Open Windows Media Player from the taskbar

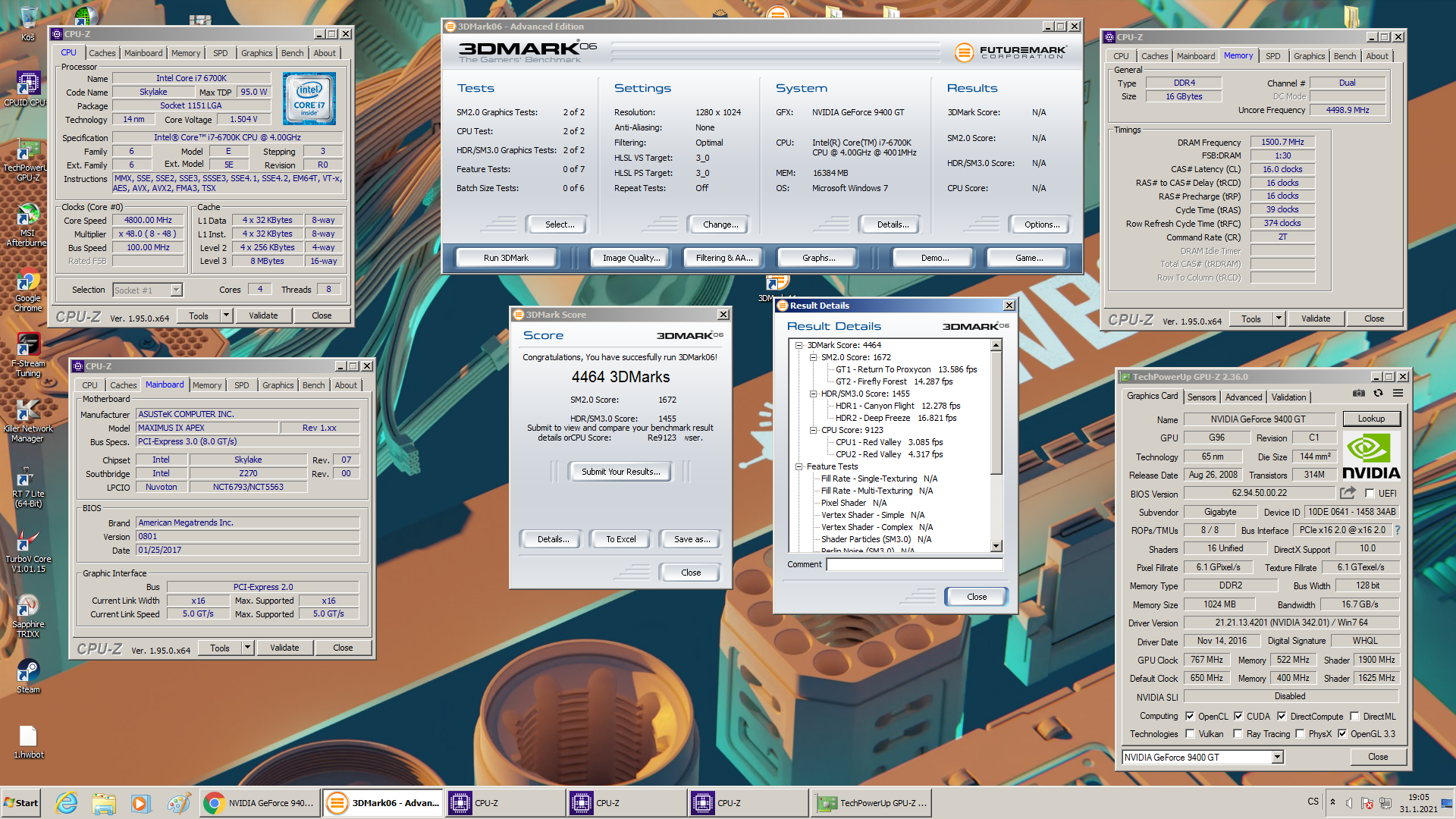click(x=140, y=803)
